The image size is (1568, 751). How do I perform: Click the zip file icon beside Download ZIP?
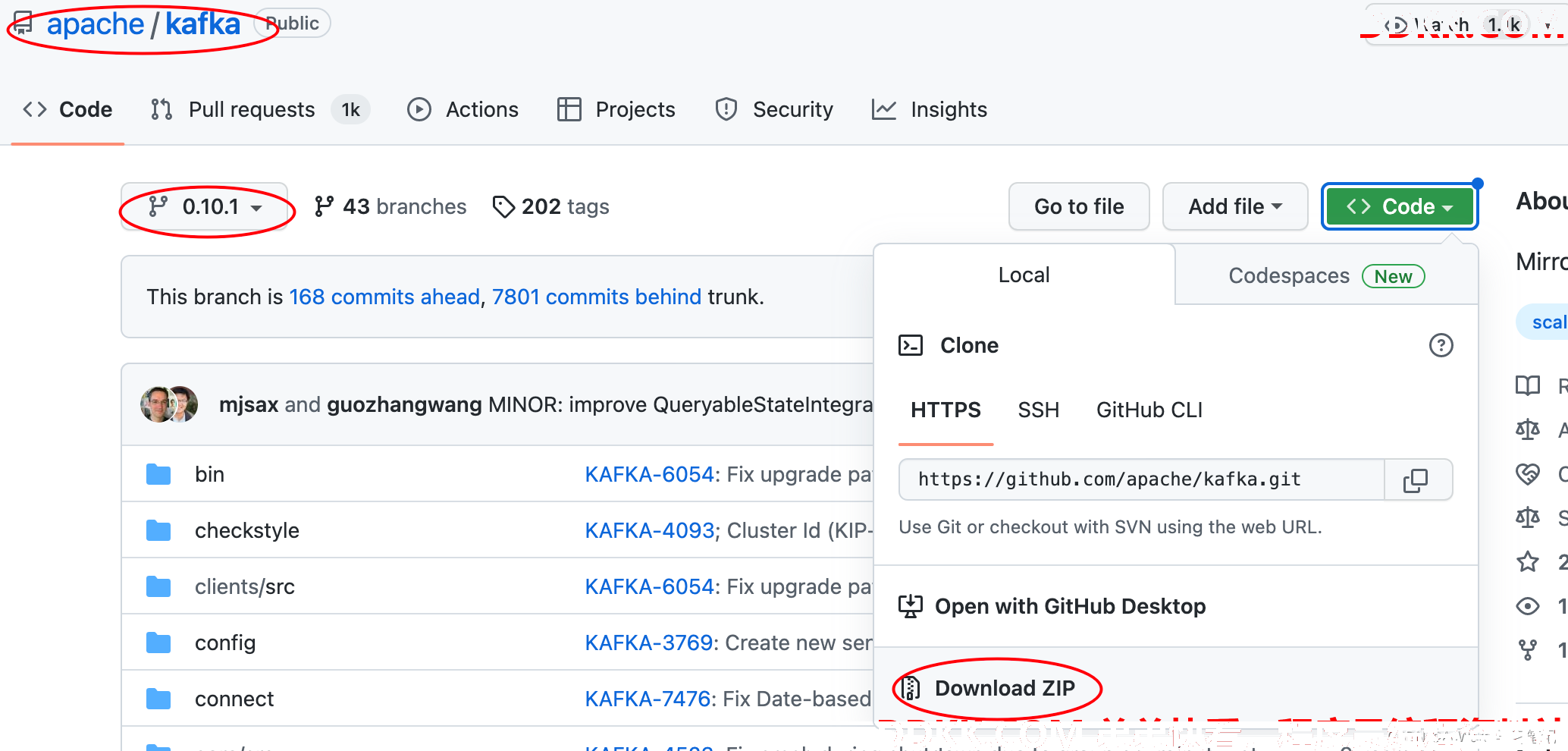click(x=910, y=688)
